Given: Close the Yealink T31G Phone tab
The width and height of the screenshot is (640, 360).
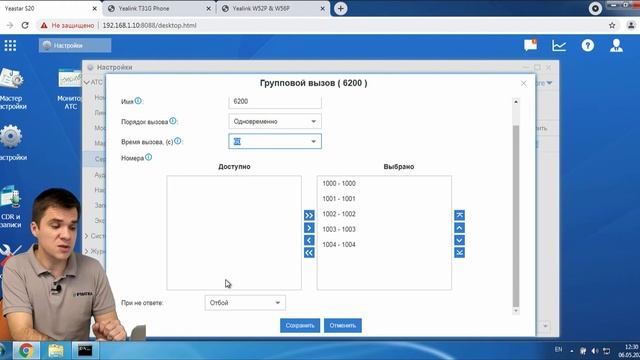Looking at the screenshot, I should (x=209, y=8).
